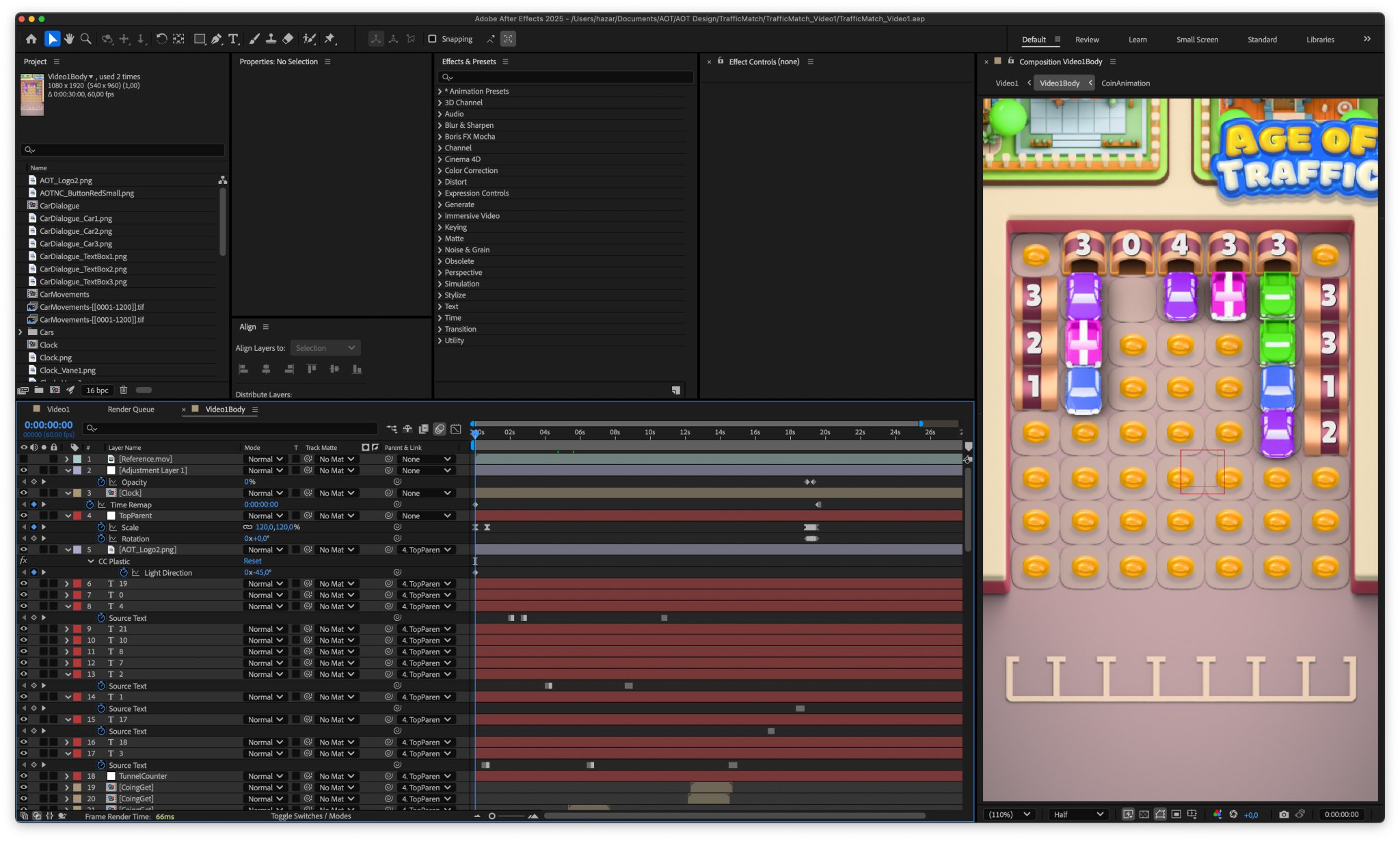Expand the Reference.mov layer
Image resolution: width=1400 pixels, height=841 pixels.
coord(67,459)
